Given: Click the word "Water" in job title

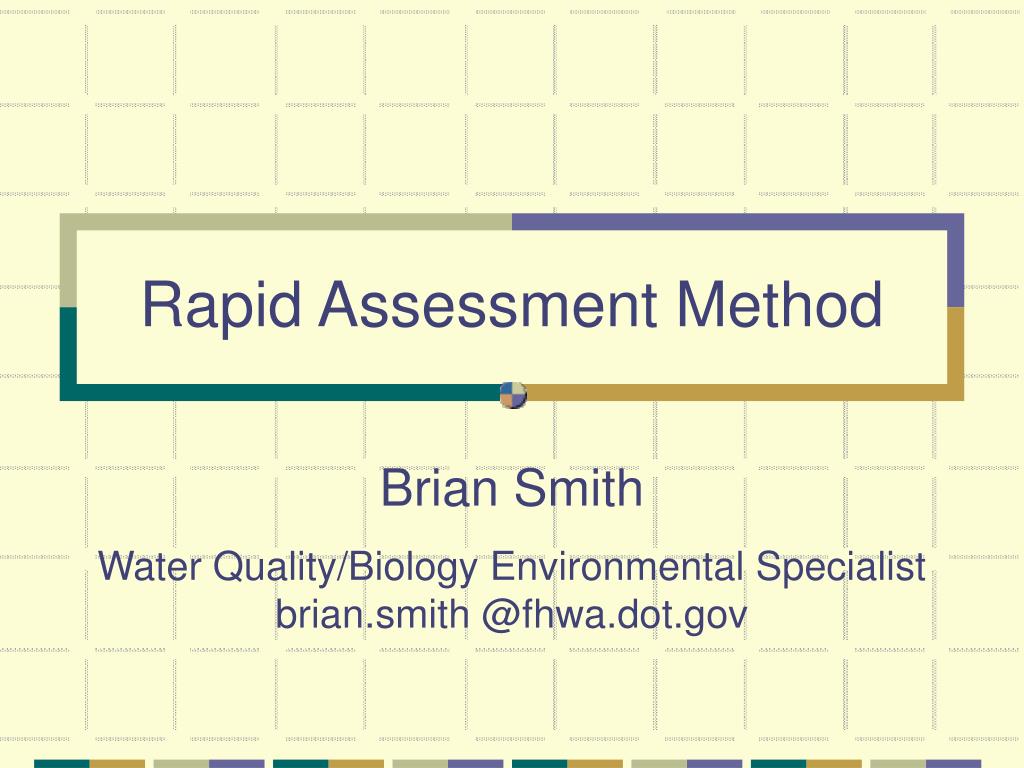Looking at the screenshot, I should (x=149, y=566).
